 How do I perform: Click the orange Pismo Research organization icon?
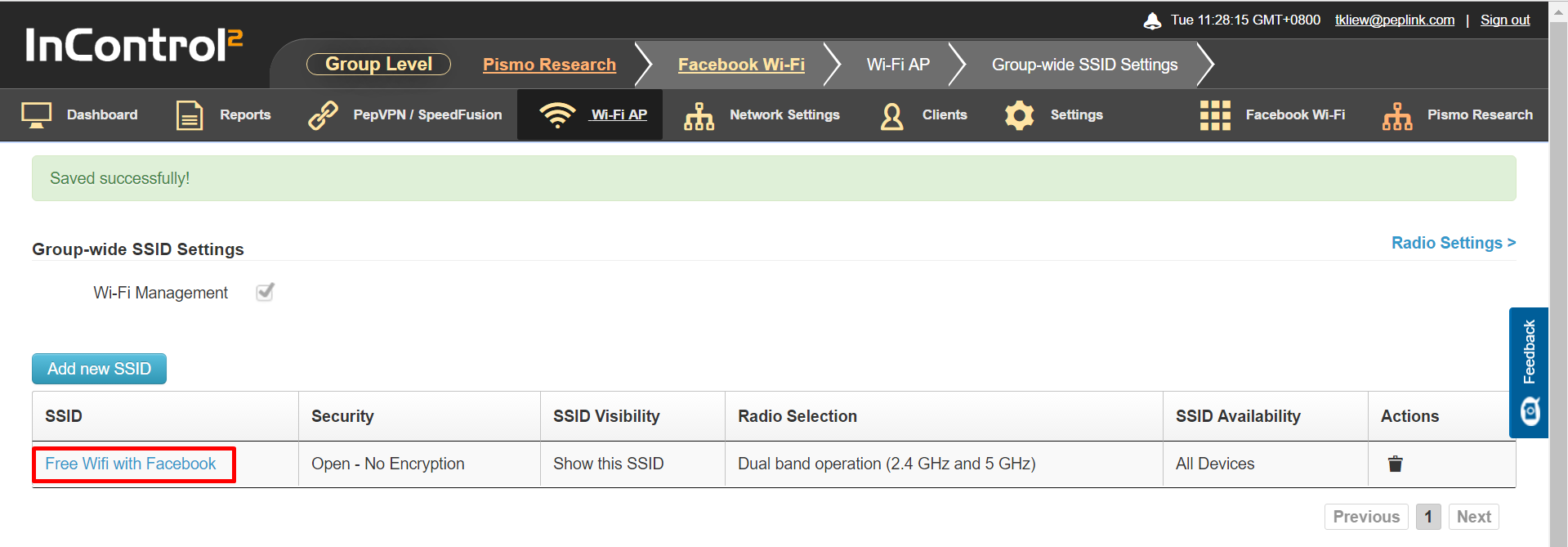pyautogui.click(x=1397, y=115)
